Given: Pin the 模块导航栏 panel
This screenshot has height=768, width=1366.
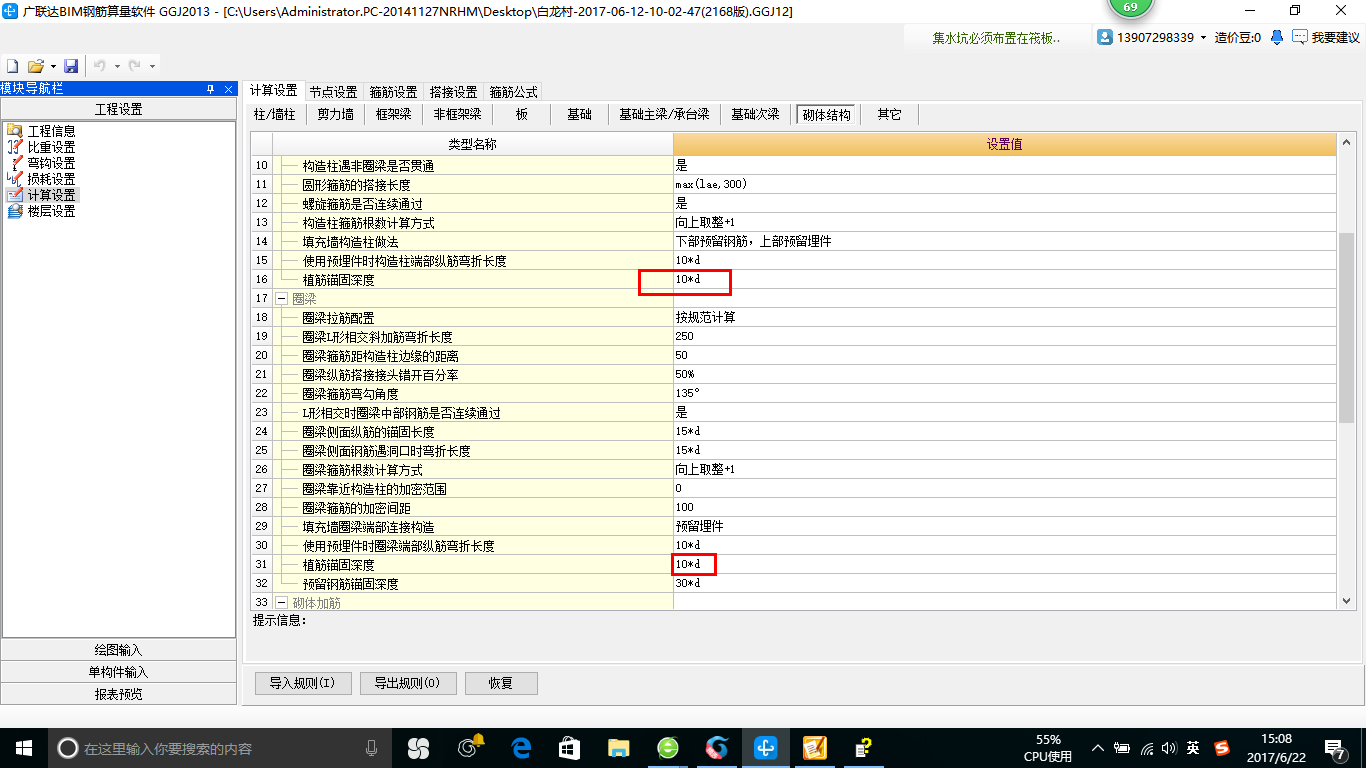Looking at the screenshot, I should (x=210, y=89).
